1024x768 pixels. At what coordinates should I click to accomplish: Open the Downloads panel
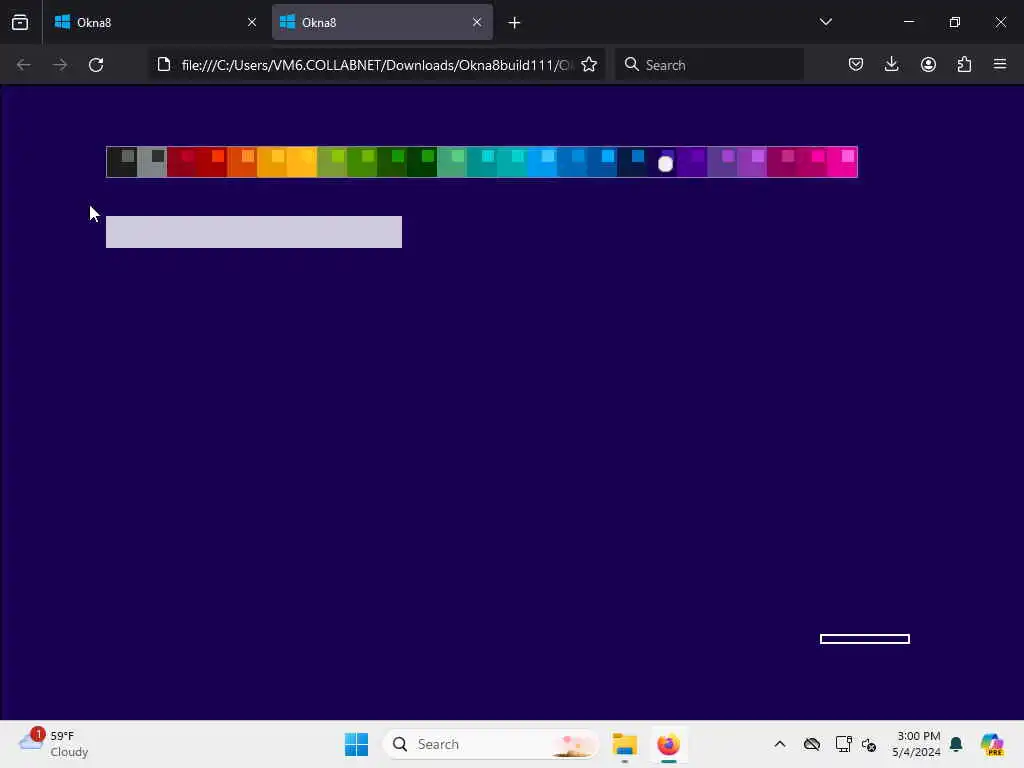[x=891, y=65]
